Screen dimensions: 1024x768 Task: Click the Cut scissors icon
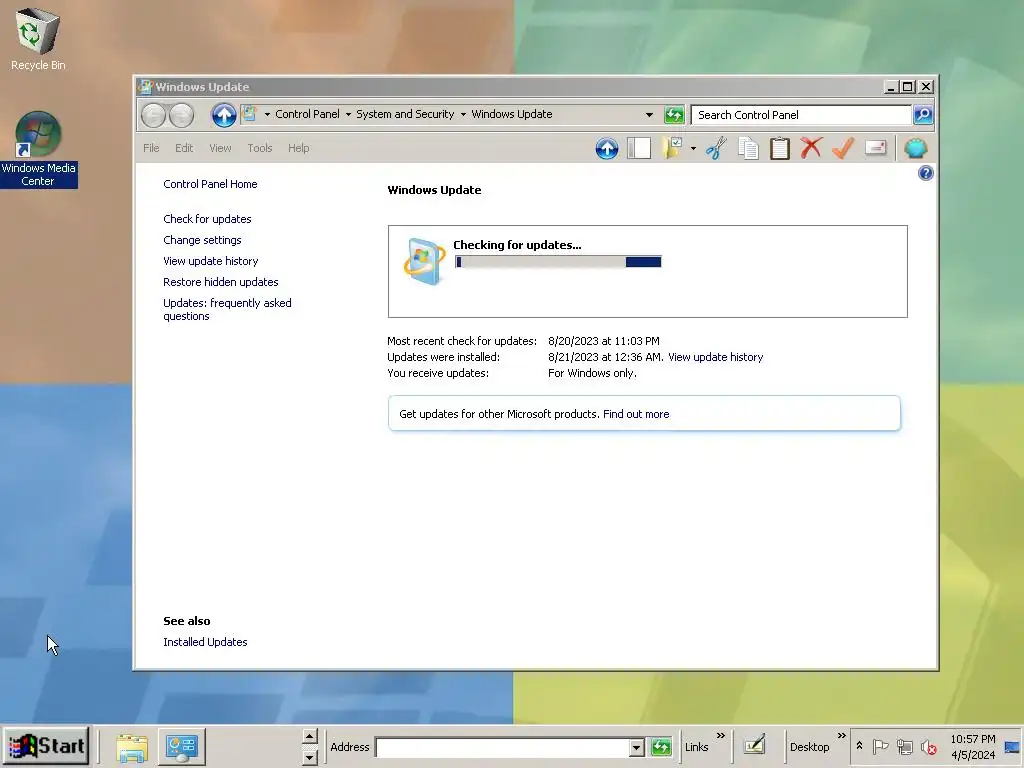coord(716,148)
